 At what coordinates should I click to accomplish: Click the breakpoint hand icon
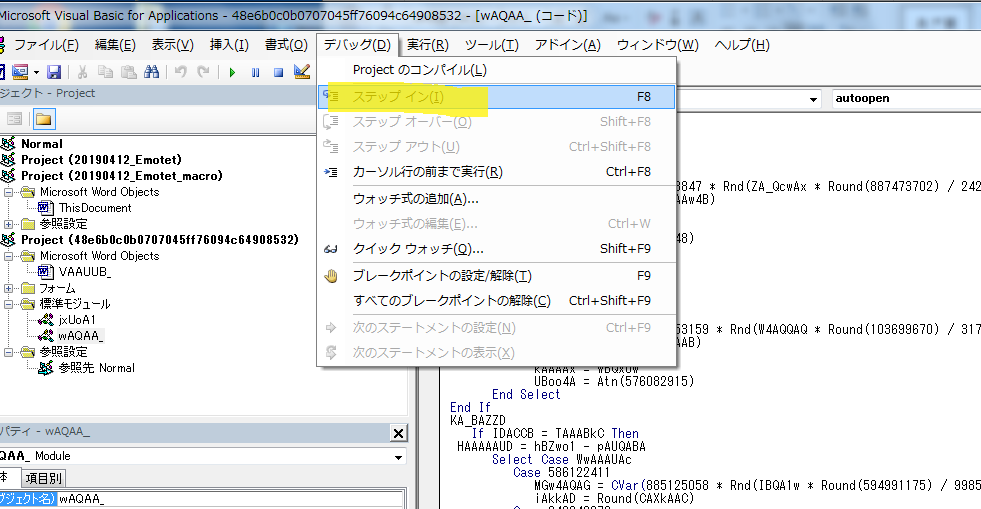coord(330,276)
